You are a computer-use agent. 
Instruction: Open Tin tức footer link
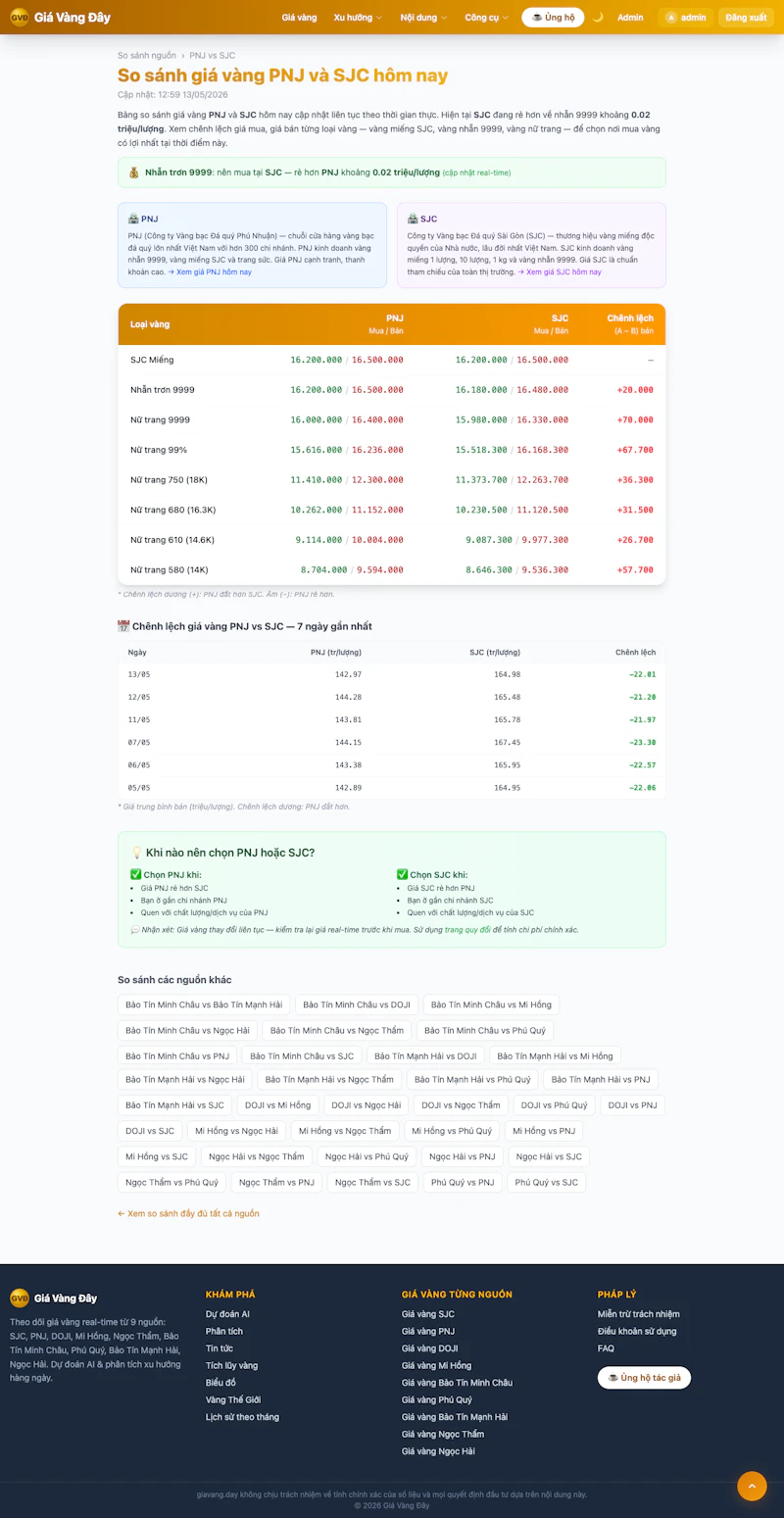(x=220, y=1348)
